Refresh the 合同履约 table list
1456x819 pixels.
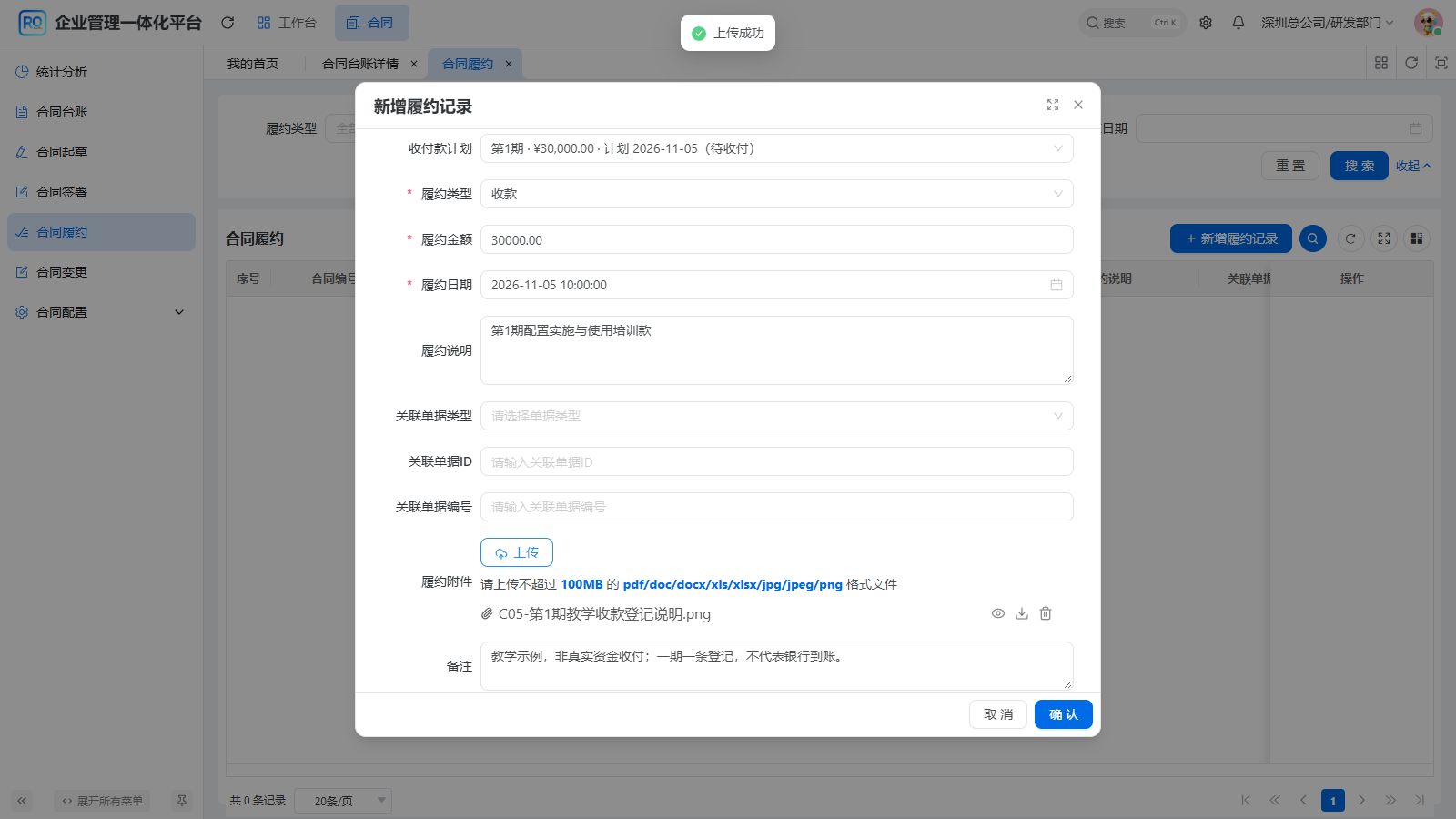point(1350,238)
